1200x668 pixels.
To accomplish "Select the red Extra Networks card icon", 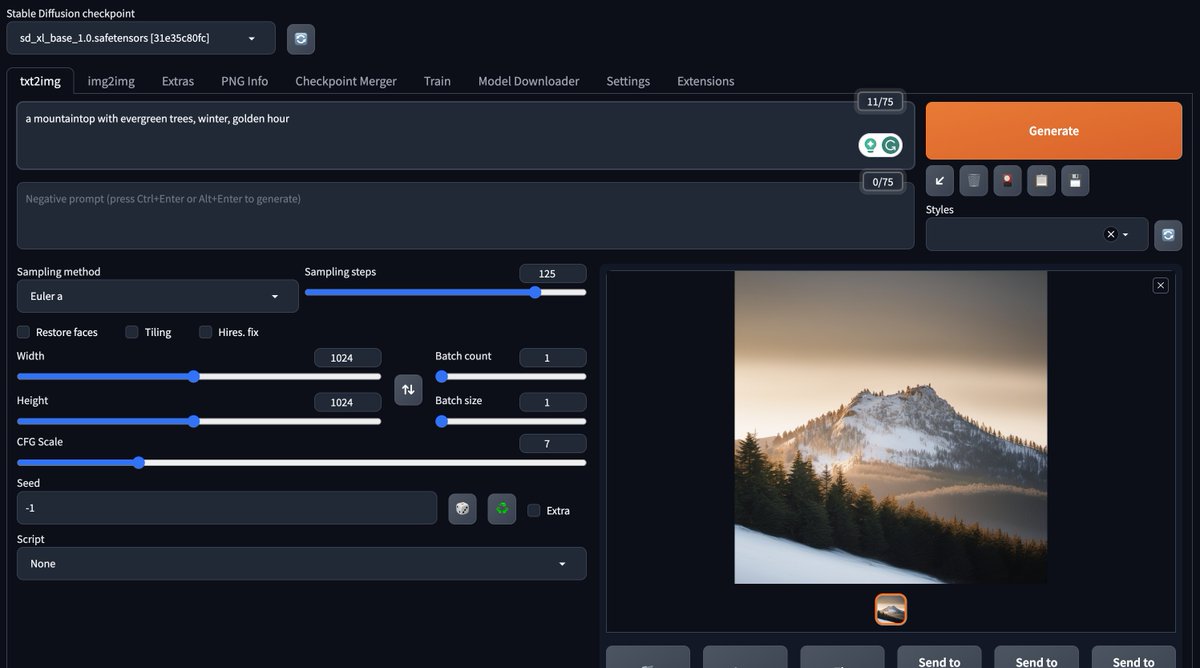I will [x=1007, y=180].
